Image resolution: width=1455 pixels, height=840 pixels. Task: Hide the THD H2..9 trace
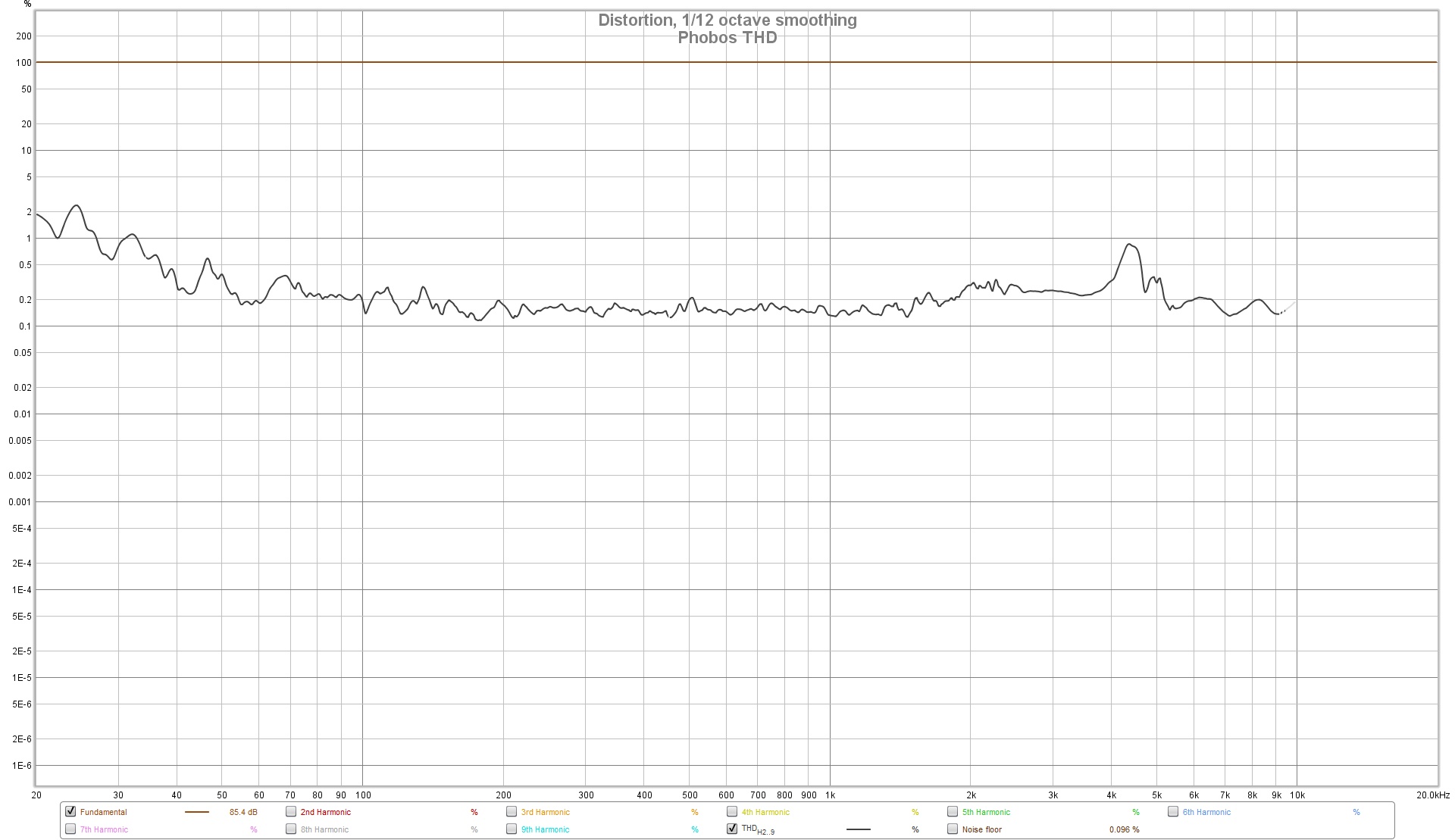point(732,829)
